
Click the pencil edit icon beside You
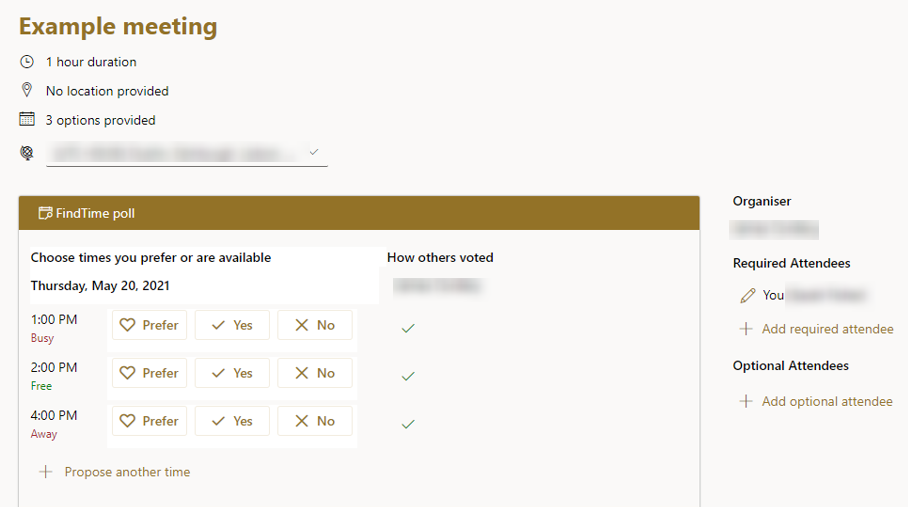(x=747, y=295)
